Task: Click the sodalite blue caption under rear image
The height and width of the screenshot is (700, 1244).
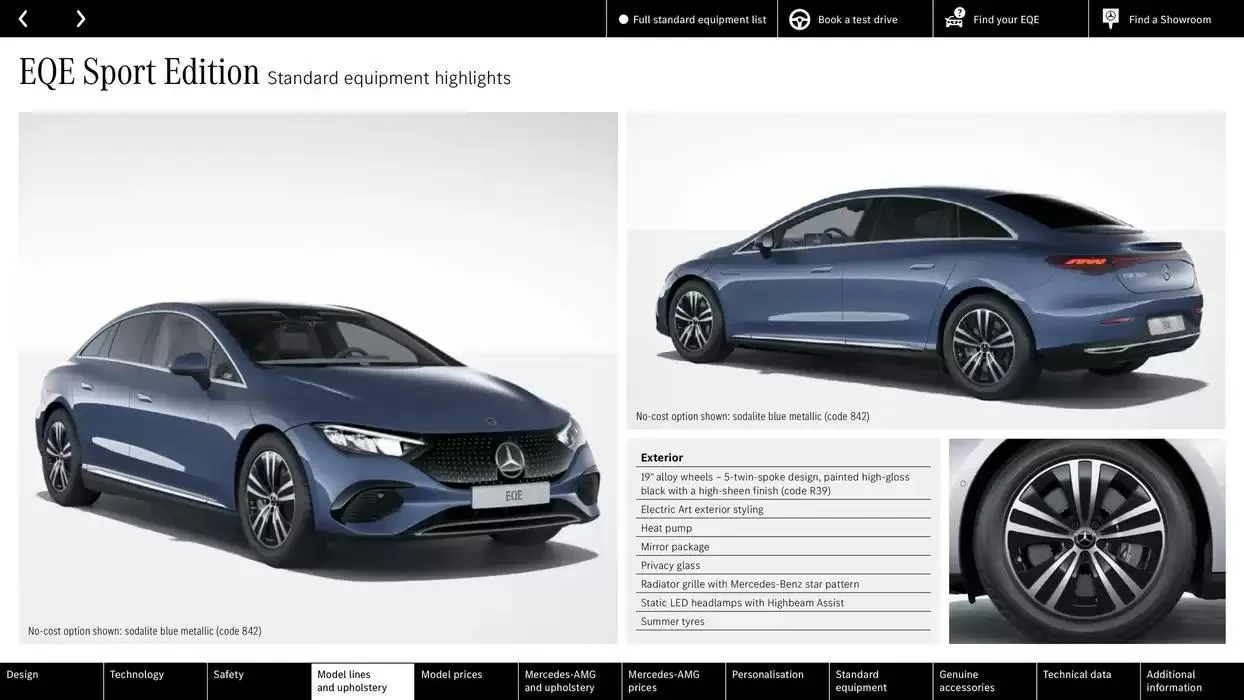Action: tap(753, 416)
